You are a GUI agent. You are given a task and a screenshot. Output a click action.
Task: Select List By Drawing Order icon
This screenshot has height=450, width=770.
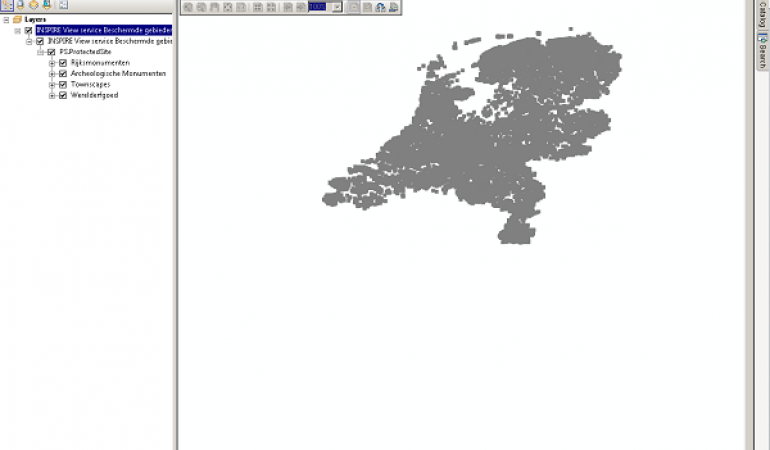[x=7, y=5]
